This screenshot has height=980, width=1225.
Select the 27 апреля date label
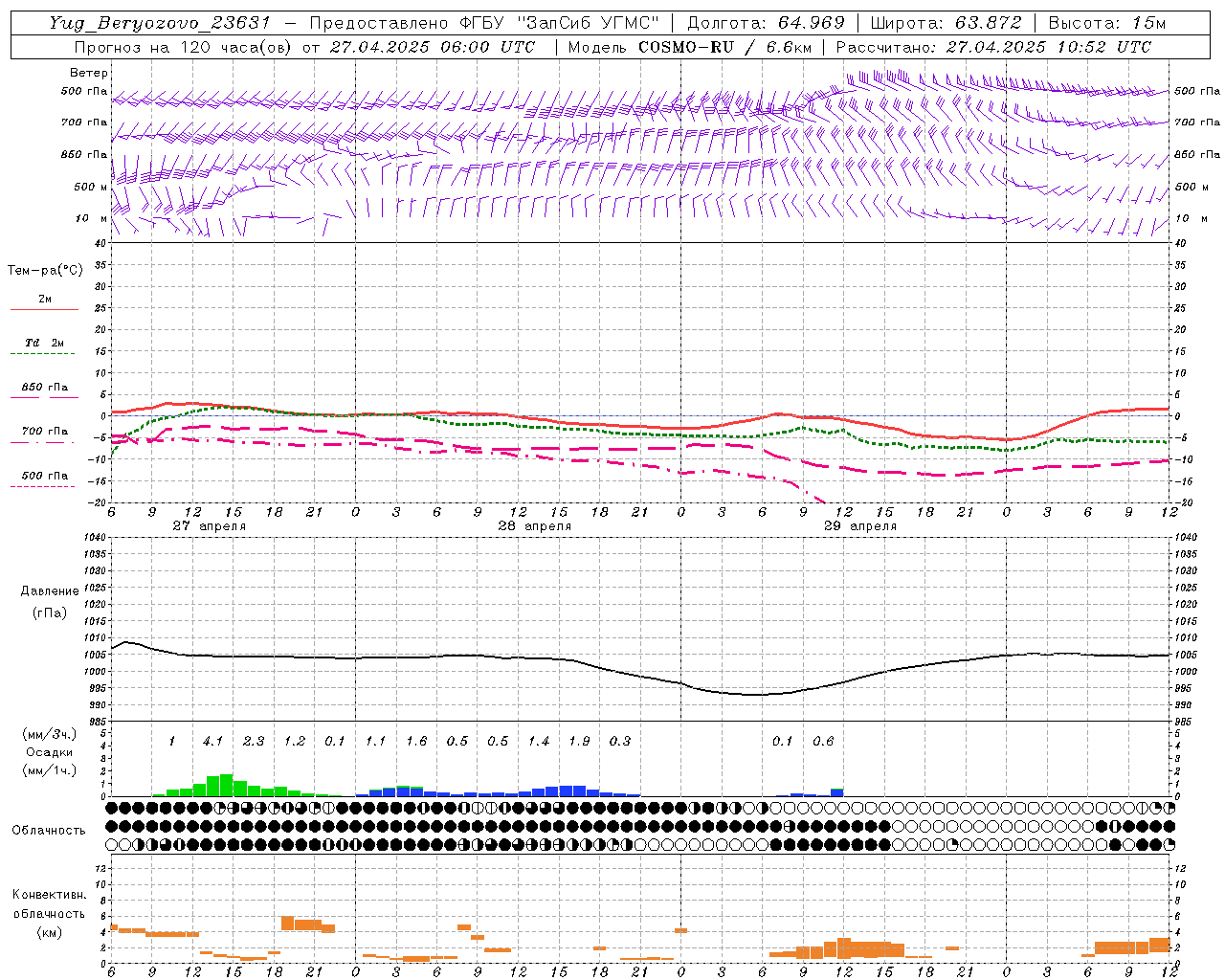(x=209, y=526)
